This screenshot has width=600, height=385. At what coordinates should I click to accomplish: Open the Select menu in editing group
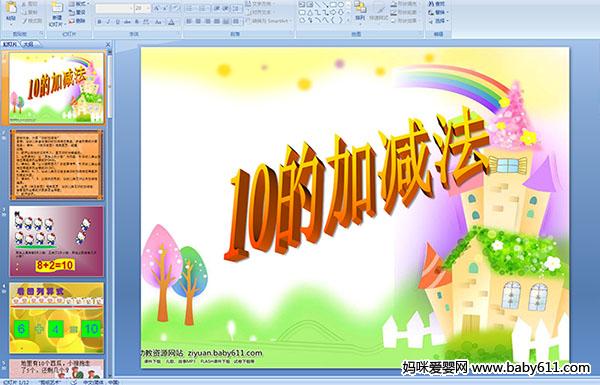click(x=438, y=21)
